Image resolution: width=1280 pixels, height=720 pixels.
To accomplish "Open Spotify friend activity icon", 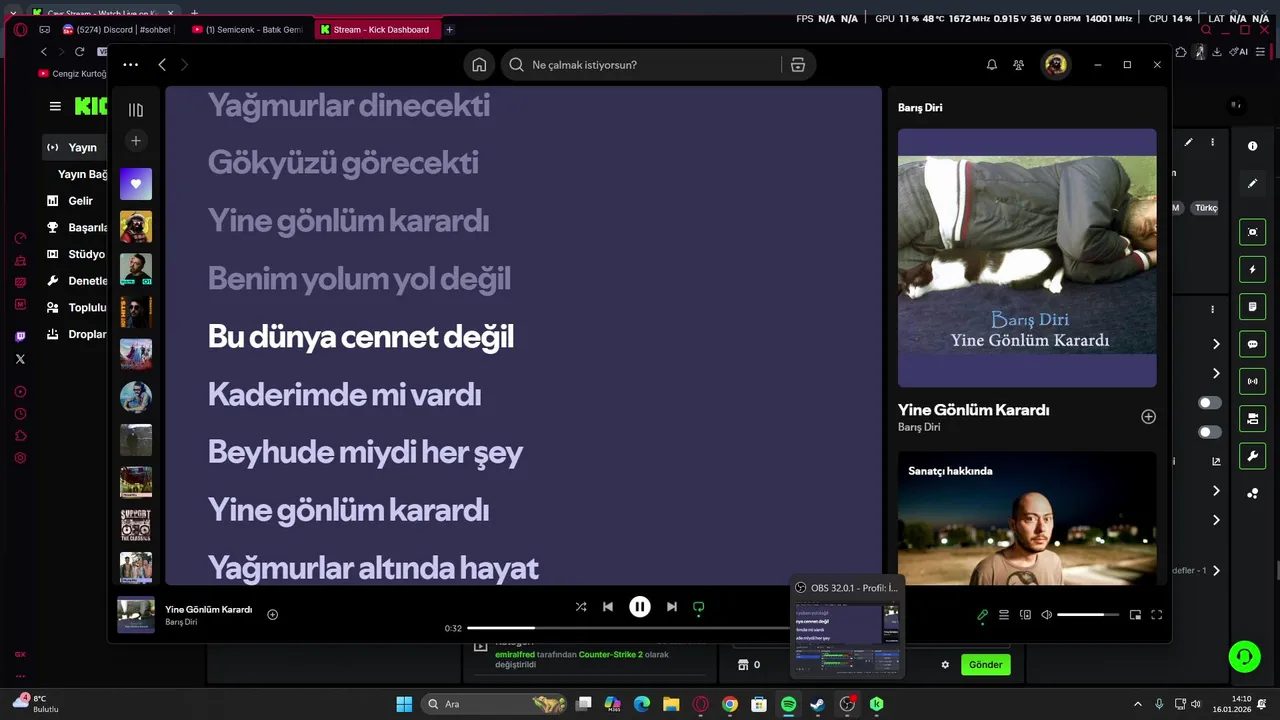I will [1018, 65].
